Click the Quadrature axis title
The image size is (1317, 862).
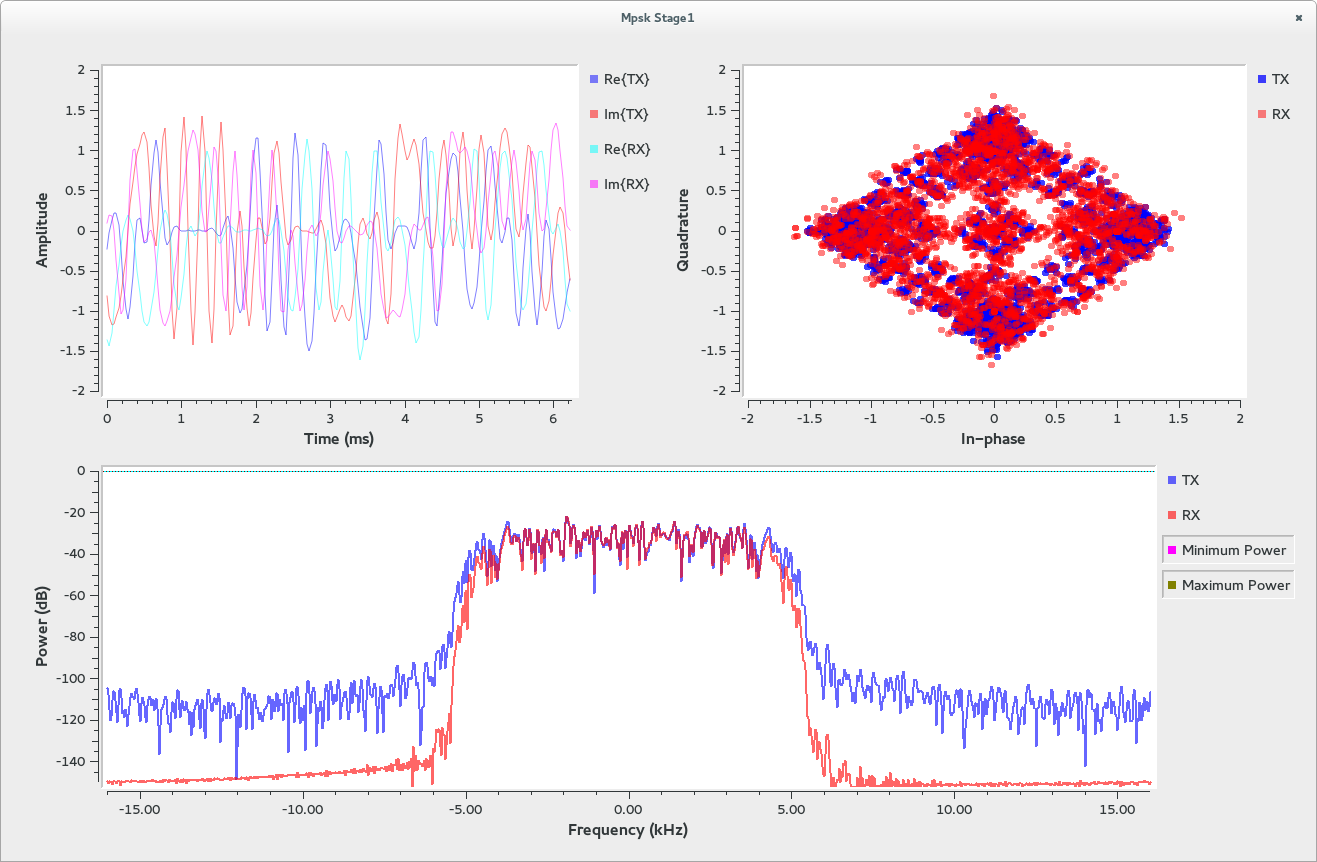click(682, 230)
